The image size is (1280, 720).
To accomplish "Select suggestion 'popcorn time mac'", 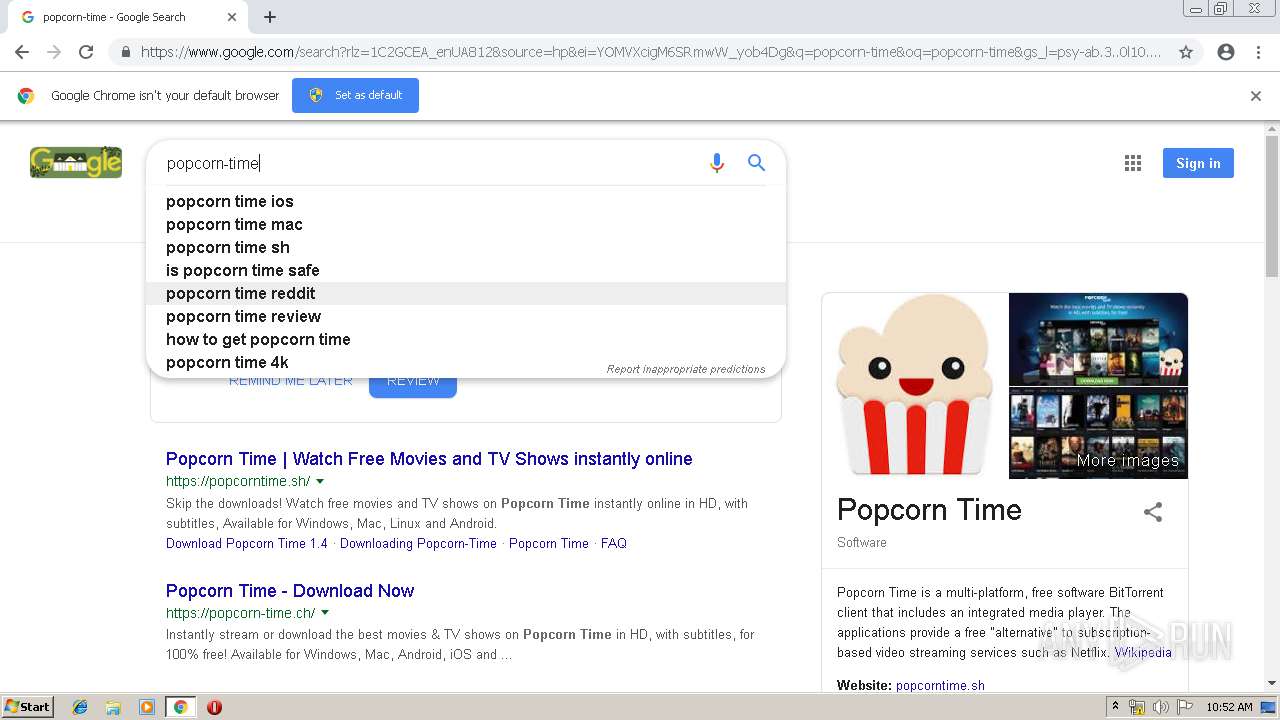I will [466, 224].
